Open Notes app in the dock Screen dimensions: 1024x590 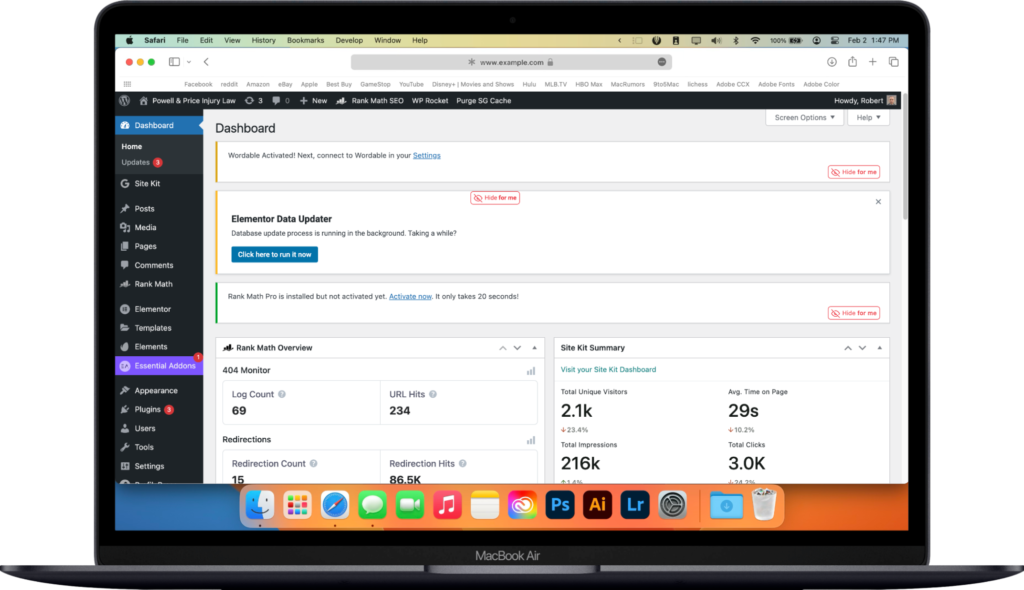[485, 506]
